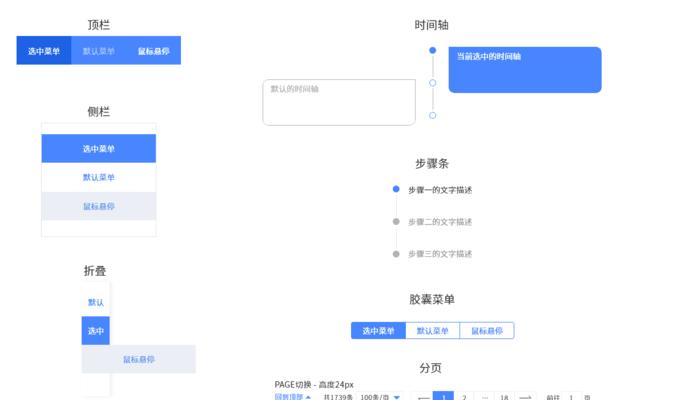Image resolution: width=685 pixels, height=400 pixels.
Task: Toggle the 鼠标悬停 capsule menu option
Action: (487, 331)
